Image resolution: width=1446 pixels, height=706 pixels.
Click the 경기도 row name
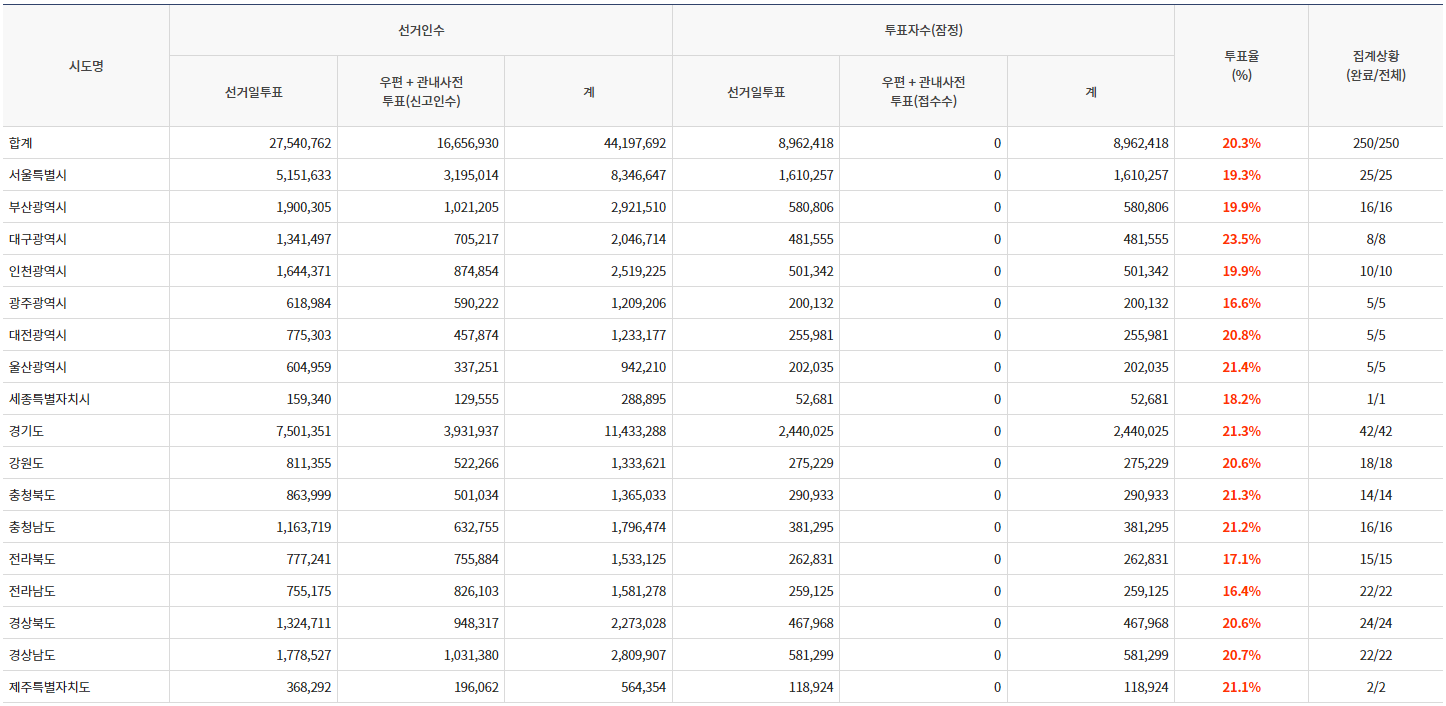pos(27,431)
